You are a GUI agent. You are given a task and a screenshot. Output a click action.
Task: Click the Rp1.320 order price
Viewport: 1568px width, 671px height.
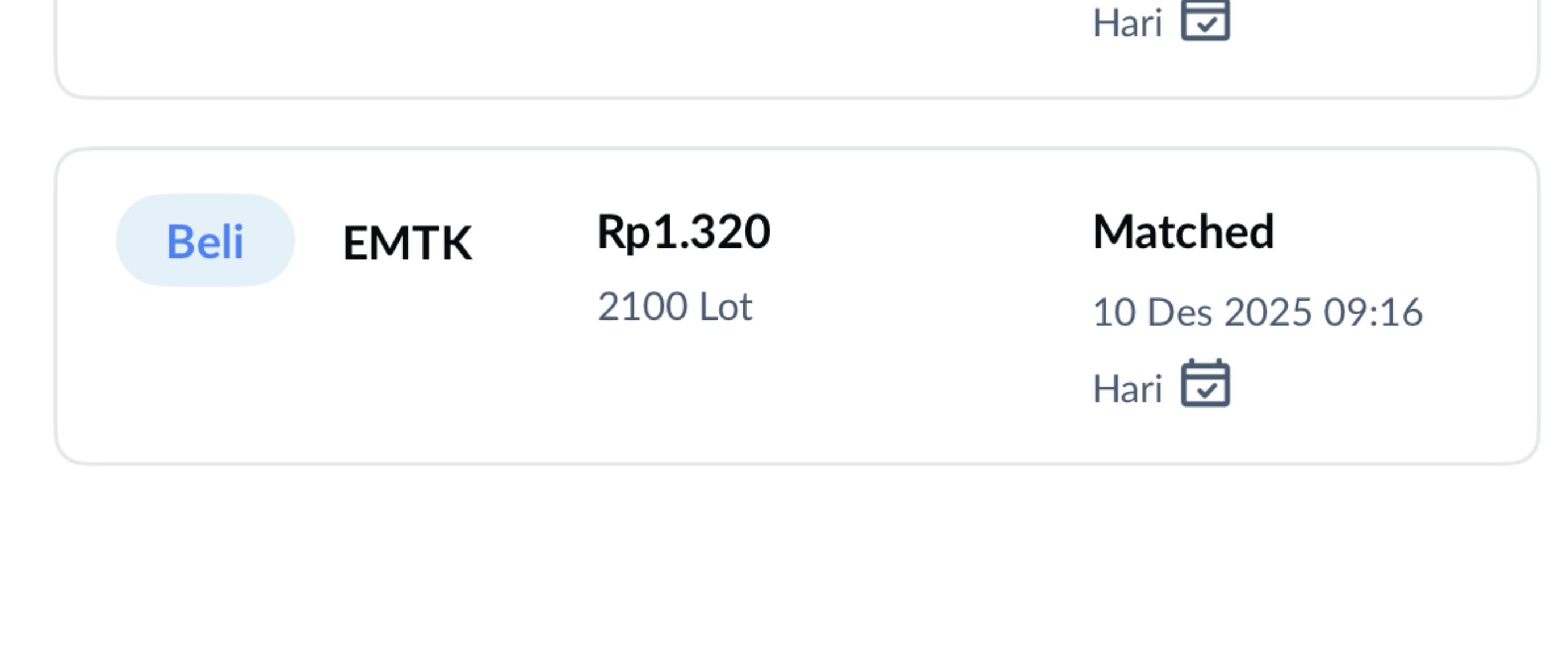(x=684, y=232)
